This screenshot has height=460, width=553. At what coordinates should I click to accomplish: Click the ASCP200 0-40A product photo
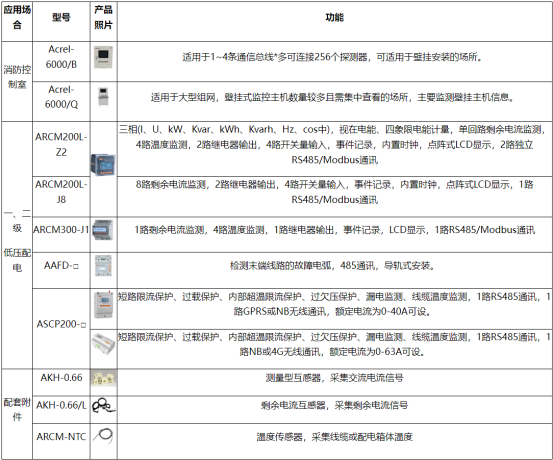tap(103, 304)
